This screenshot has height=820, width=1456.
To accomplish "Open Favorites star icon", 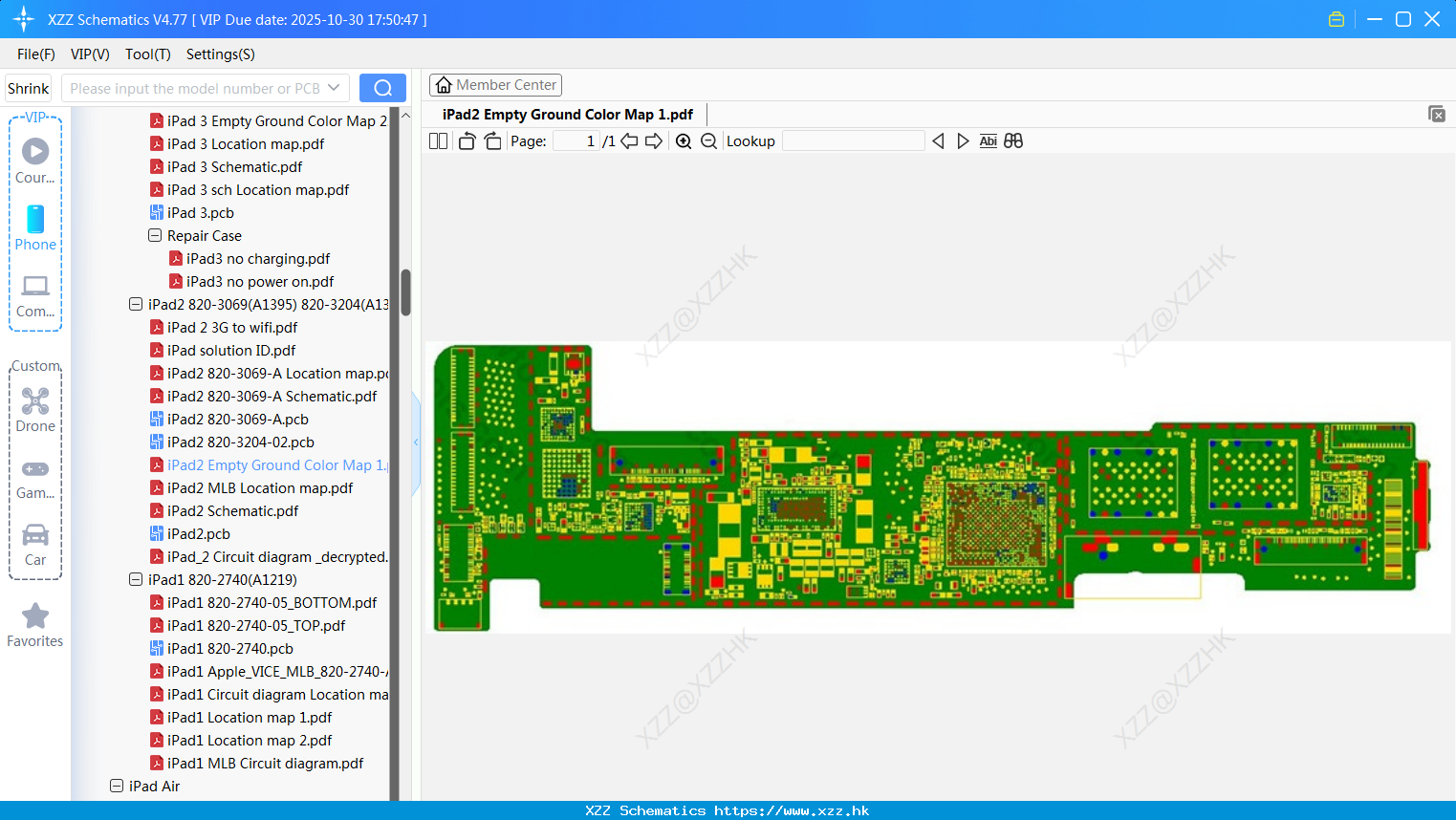I will click(35, 626).
